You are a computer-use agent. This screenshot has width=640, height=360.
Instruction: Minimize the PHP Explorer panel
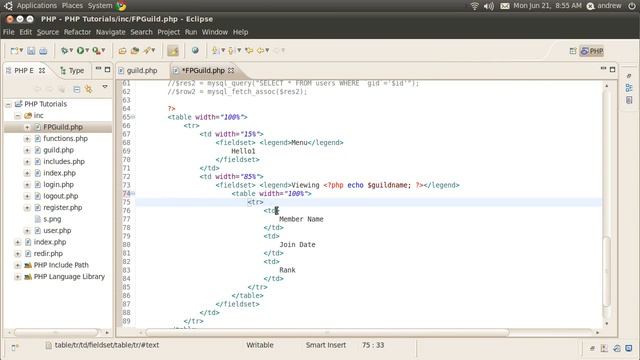[98, 69]
